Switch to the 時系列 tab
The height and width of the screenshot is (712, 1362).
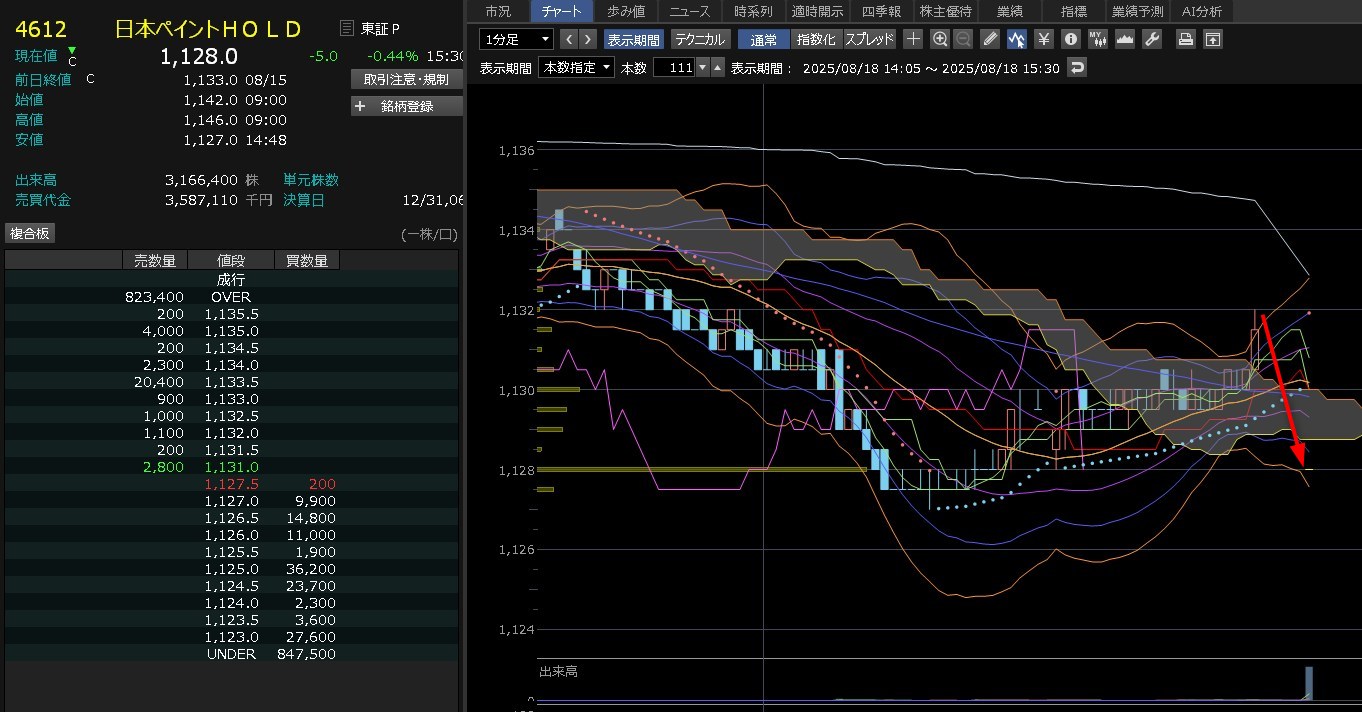[752, 11]
